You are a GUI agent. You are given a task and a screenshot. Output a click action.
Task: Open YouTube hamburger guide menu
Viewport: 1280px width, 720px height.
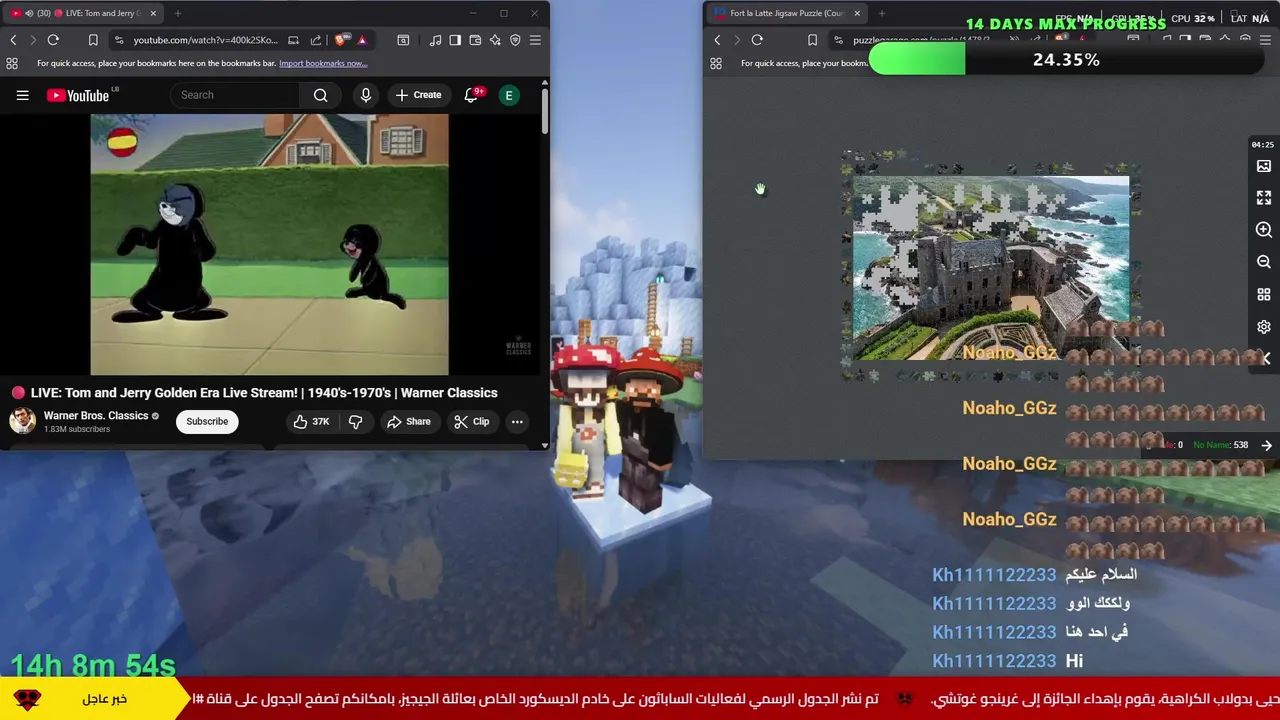[x=22, y=95]
